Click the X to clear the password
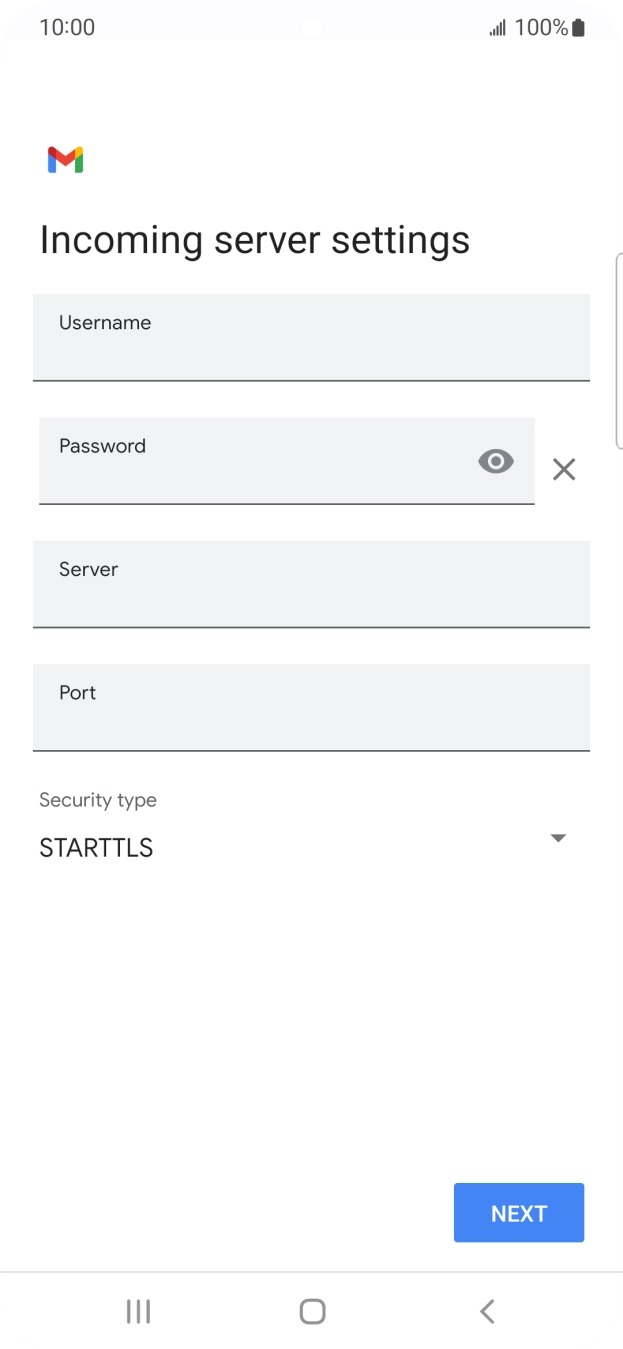 (563, 469)
